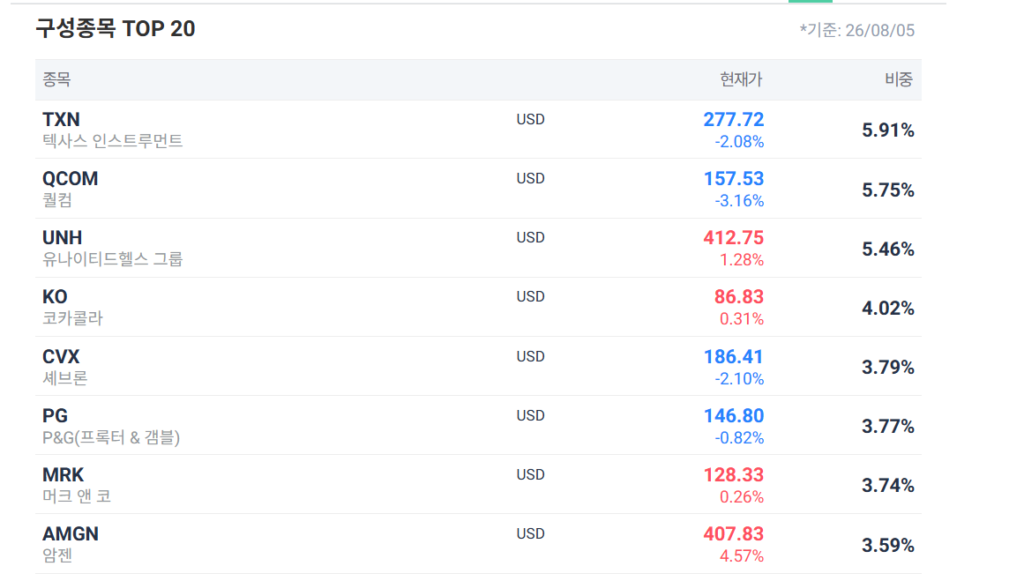The width and height of the screenshot is (1024, 581).
Task: Click the 4.57% change value
Action: [x=742, y=556]
